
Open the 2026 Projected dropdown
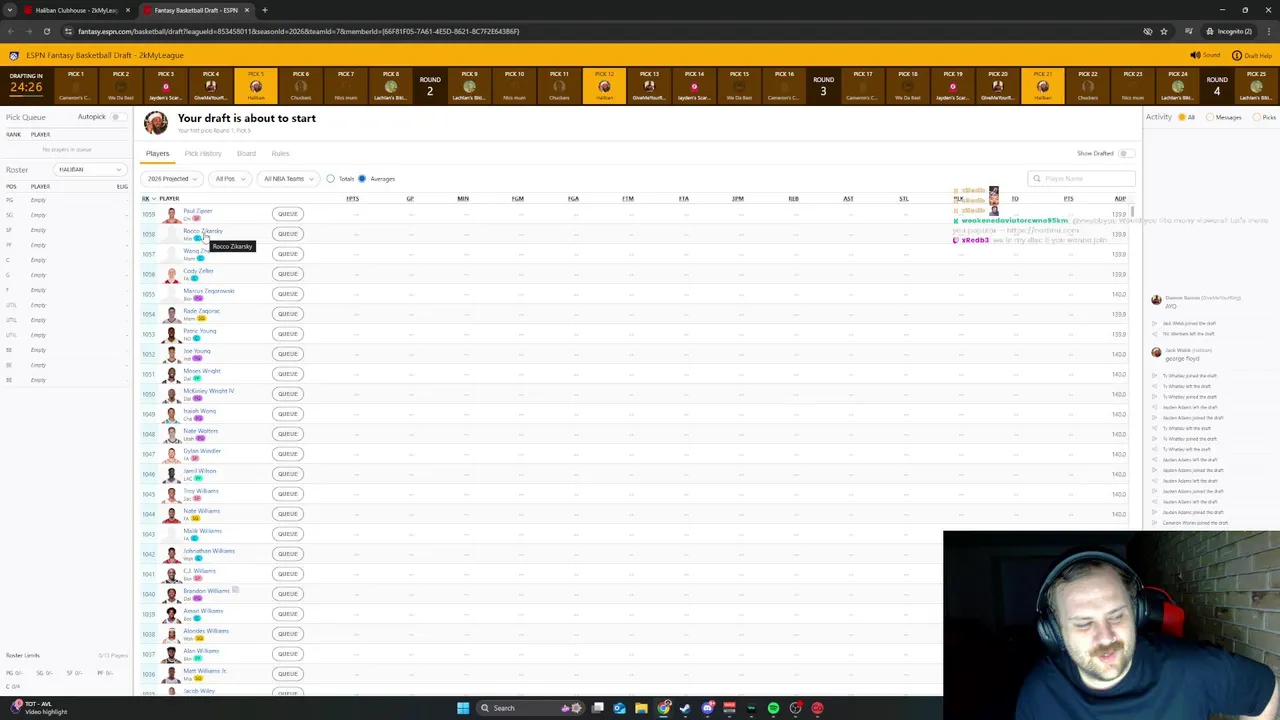click(x=171, y=179)
